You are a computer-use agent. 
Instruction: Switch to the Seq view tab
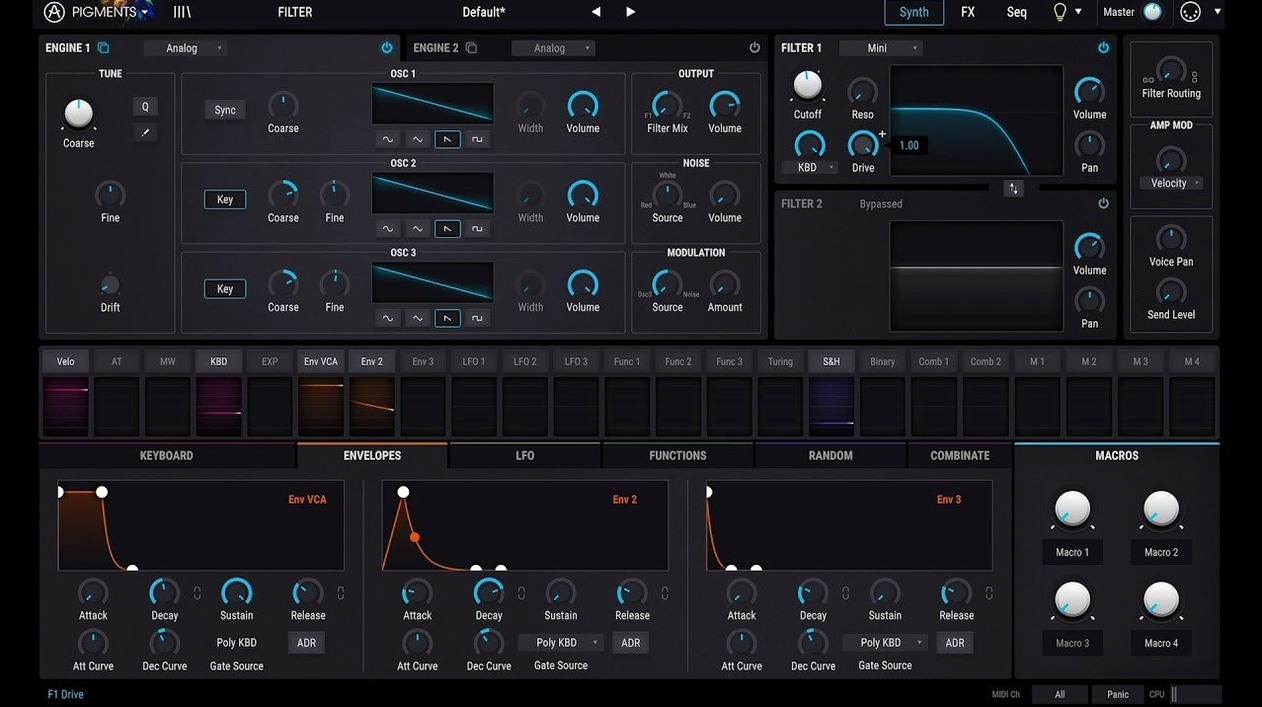tap(1016, 12)
